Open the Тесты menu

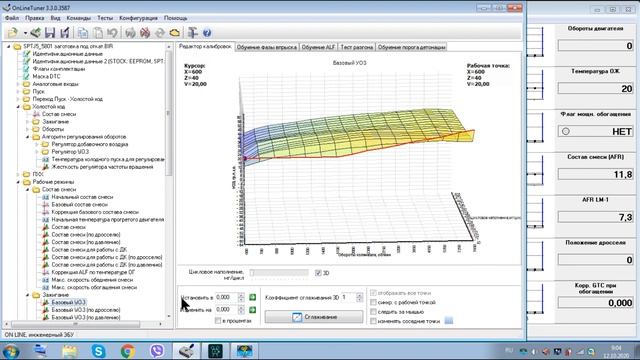[105, 18]
